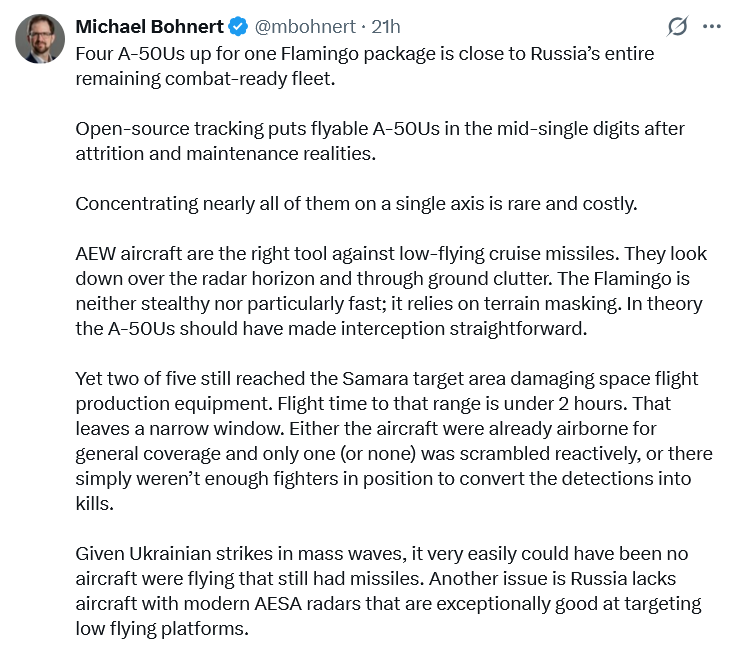Viewport: 738px width, 650px height.
Task: Click the word "kills." on its own line
Action: 95,503
